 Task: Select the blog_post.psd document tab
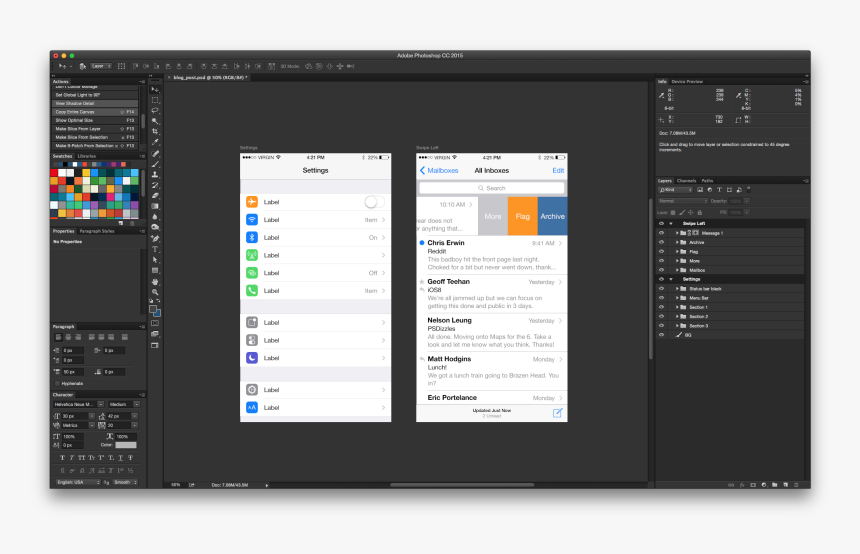click(208, 77)
